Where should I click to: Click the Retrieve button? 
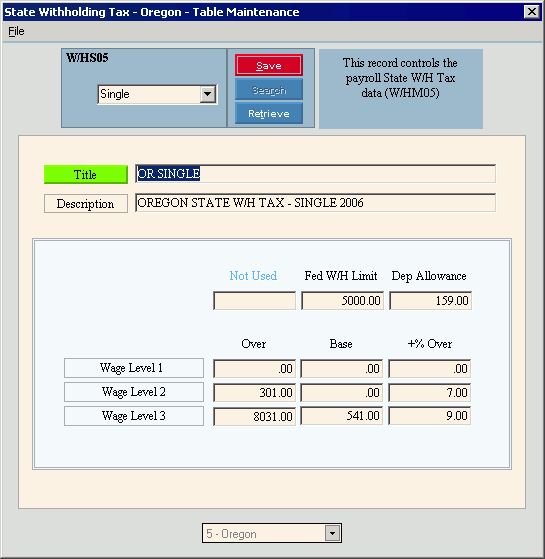(x=269, y=113)
